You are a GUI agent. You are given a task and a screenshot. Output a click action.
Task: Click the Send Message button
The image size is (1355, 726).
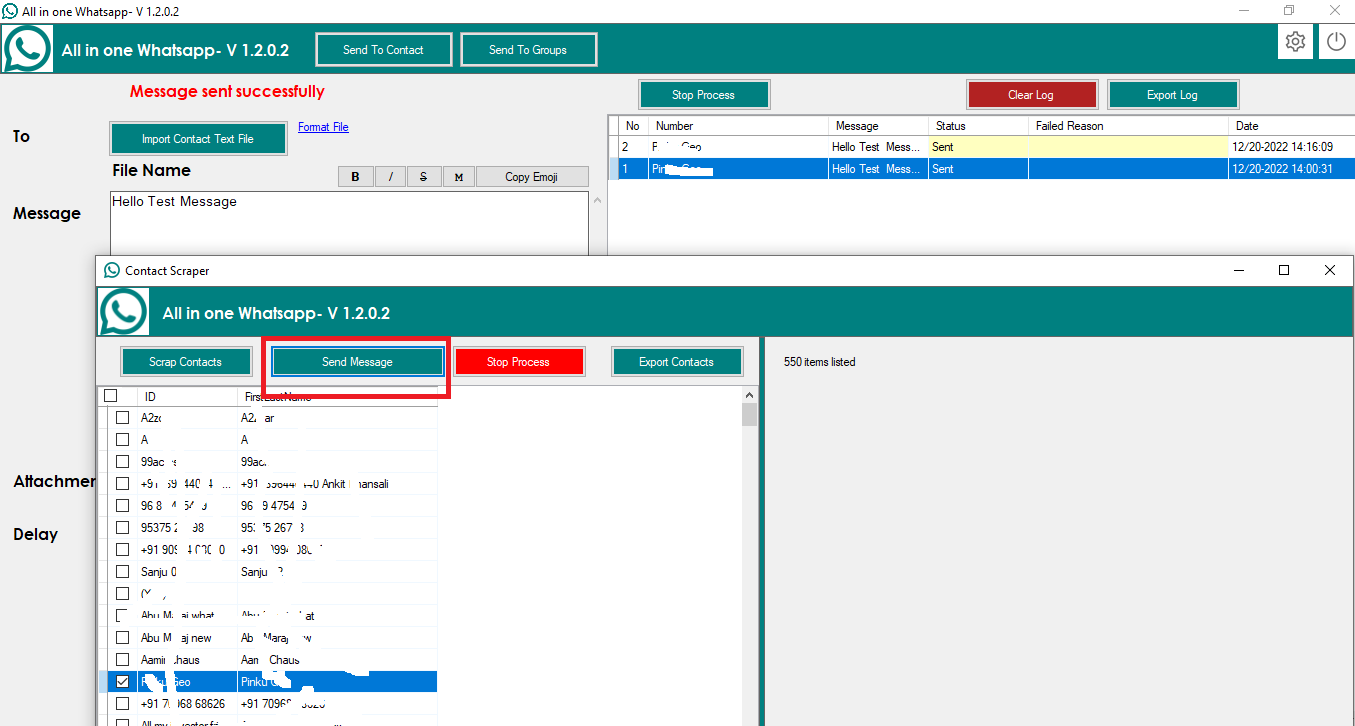[x=357, y=362]
